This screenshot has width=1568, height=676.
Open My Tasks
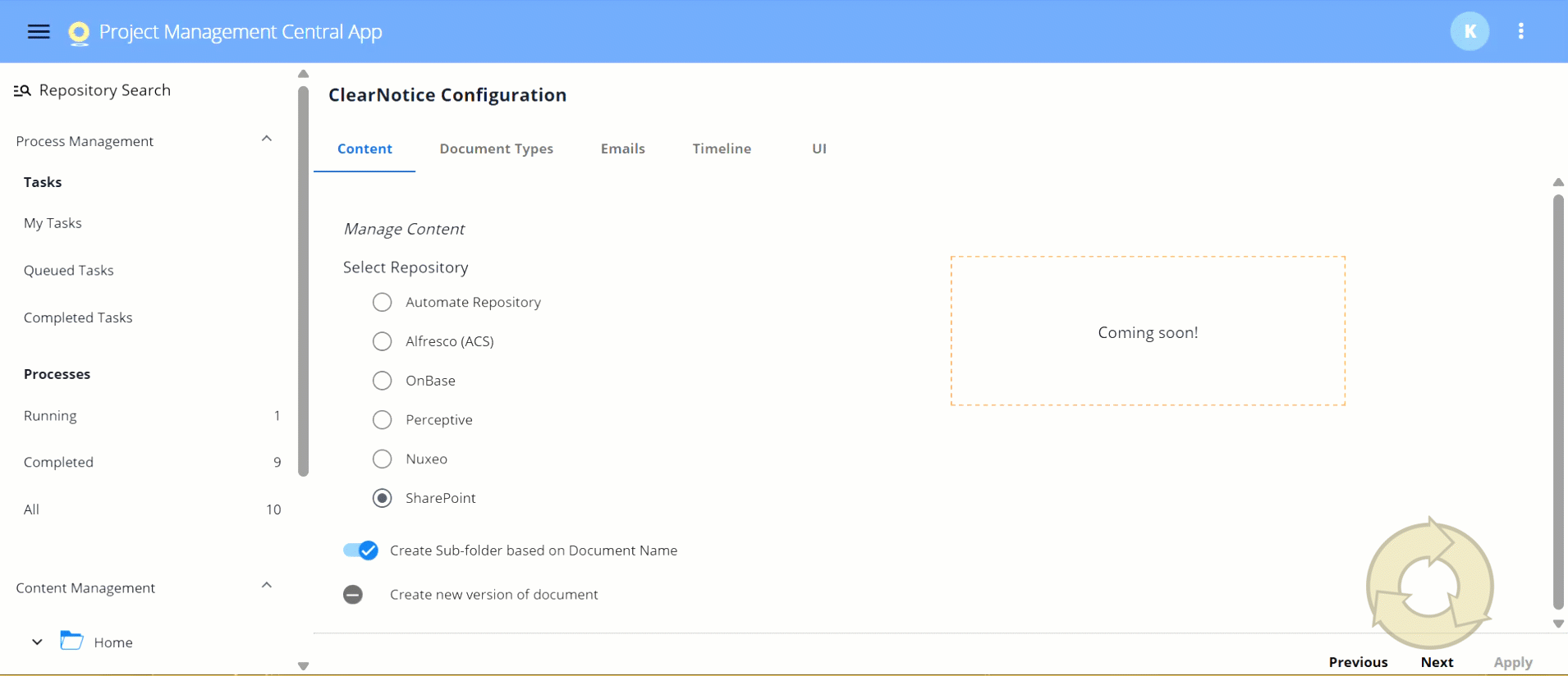(53, 223)
